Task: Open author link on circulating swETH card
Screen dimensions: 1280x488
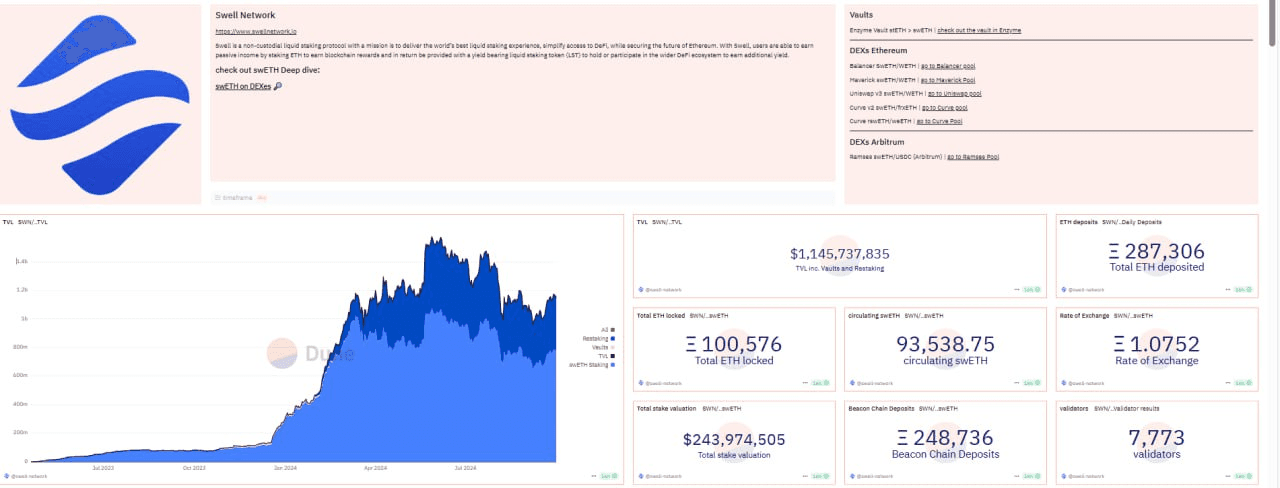Action: click(x=870, y=383)
